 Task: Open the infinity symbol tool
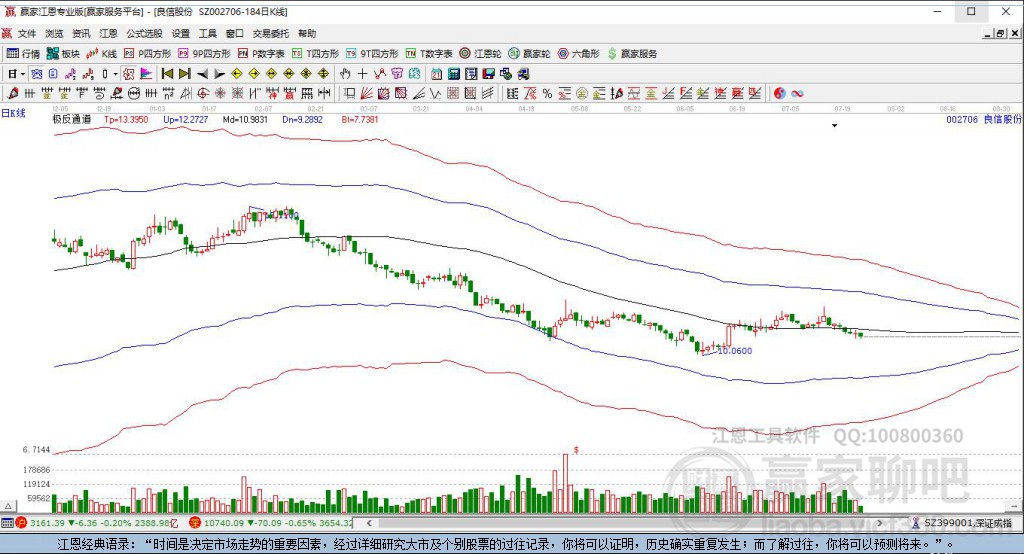pyautogui.click(x=797, y=93)
